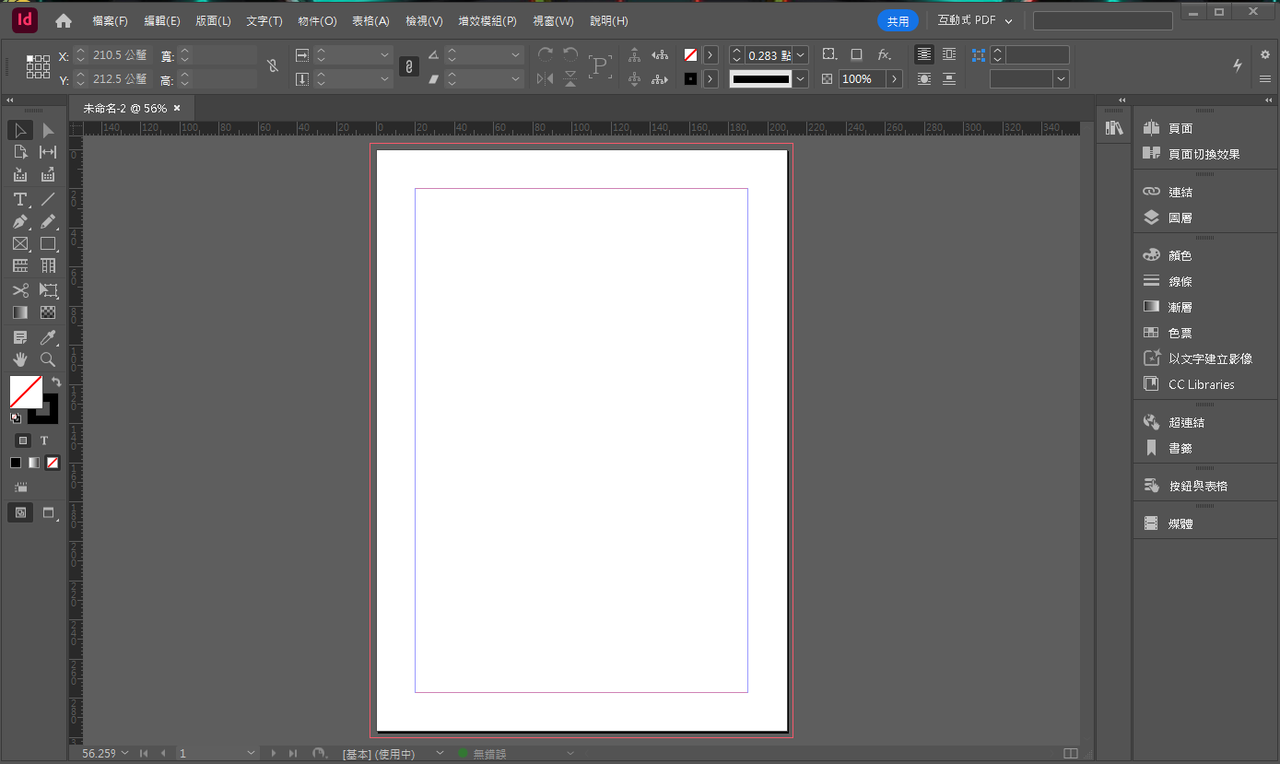
Task: Select the Type tool
Action: pos(20,199)
